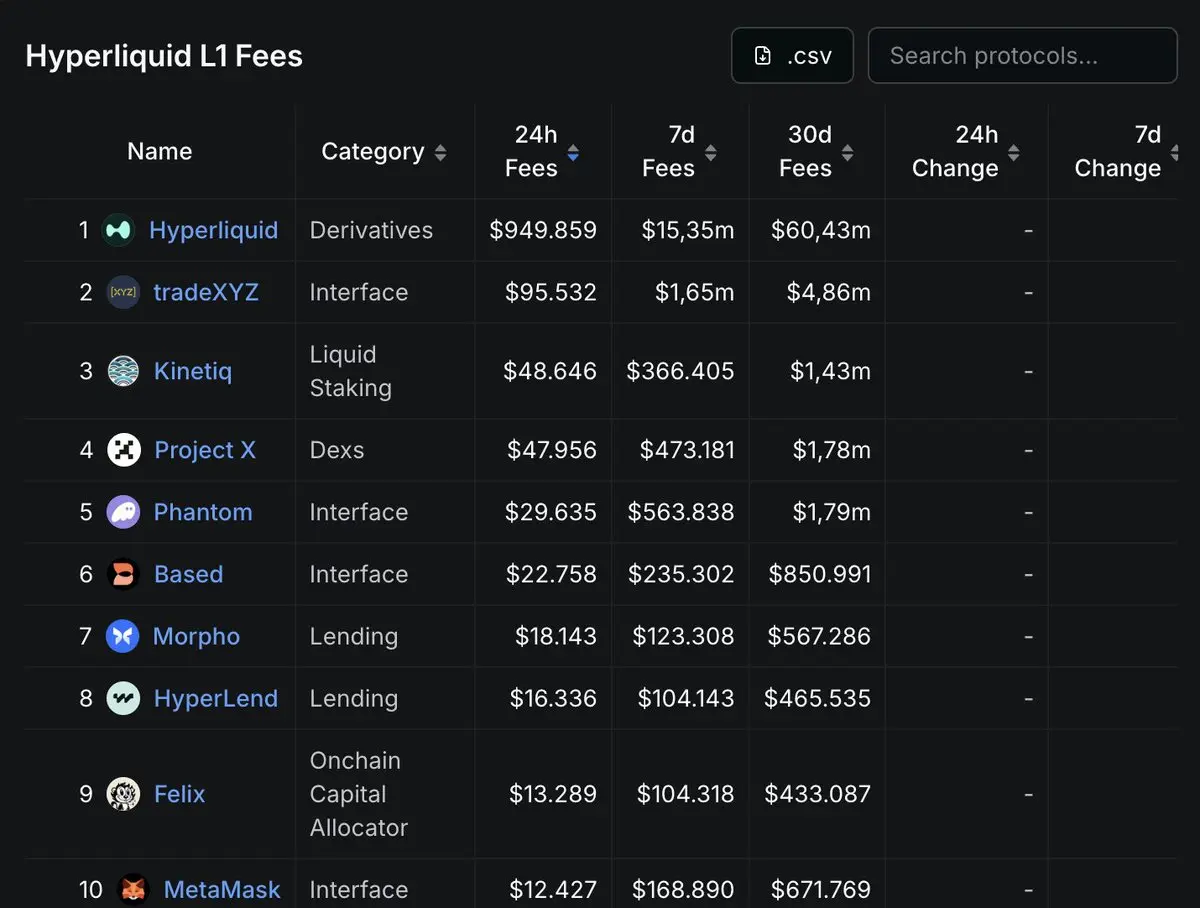
Task: Click the Morpho butterfly logo icon
Action: [122, 636]
